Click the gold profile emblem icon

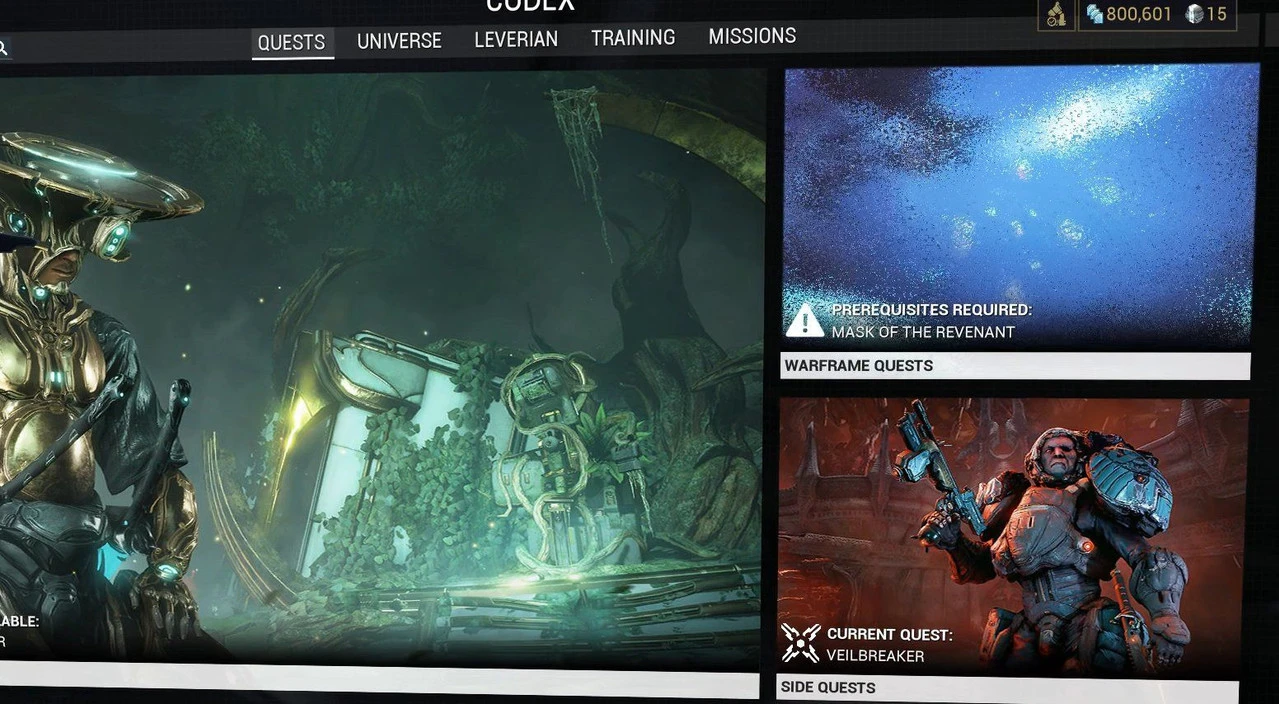click(1056, 14)
